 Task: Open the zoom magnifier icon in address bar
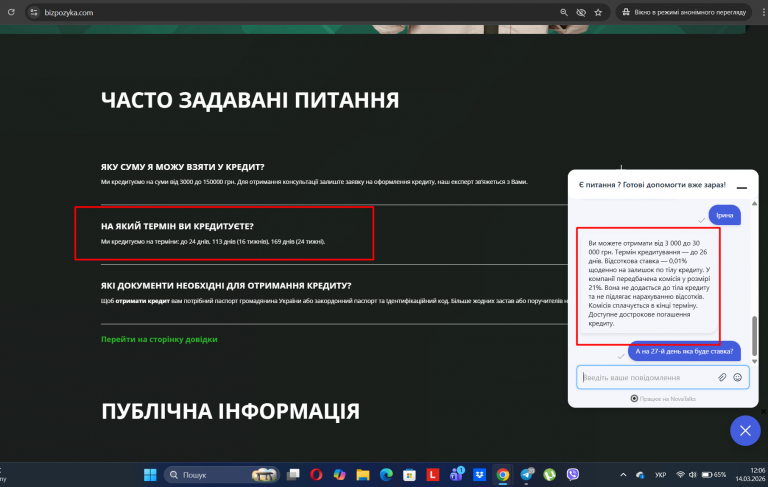pos(564,12)
